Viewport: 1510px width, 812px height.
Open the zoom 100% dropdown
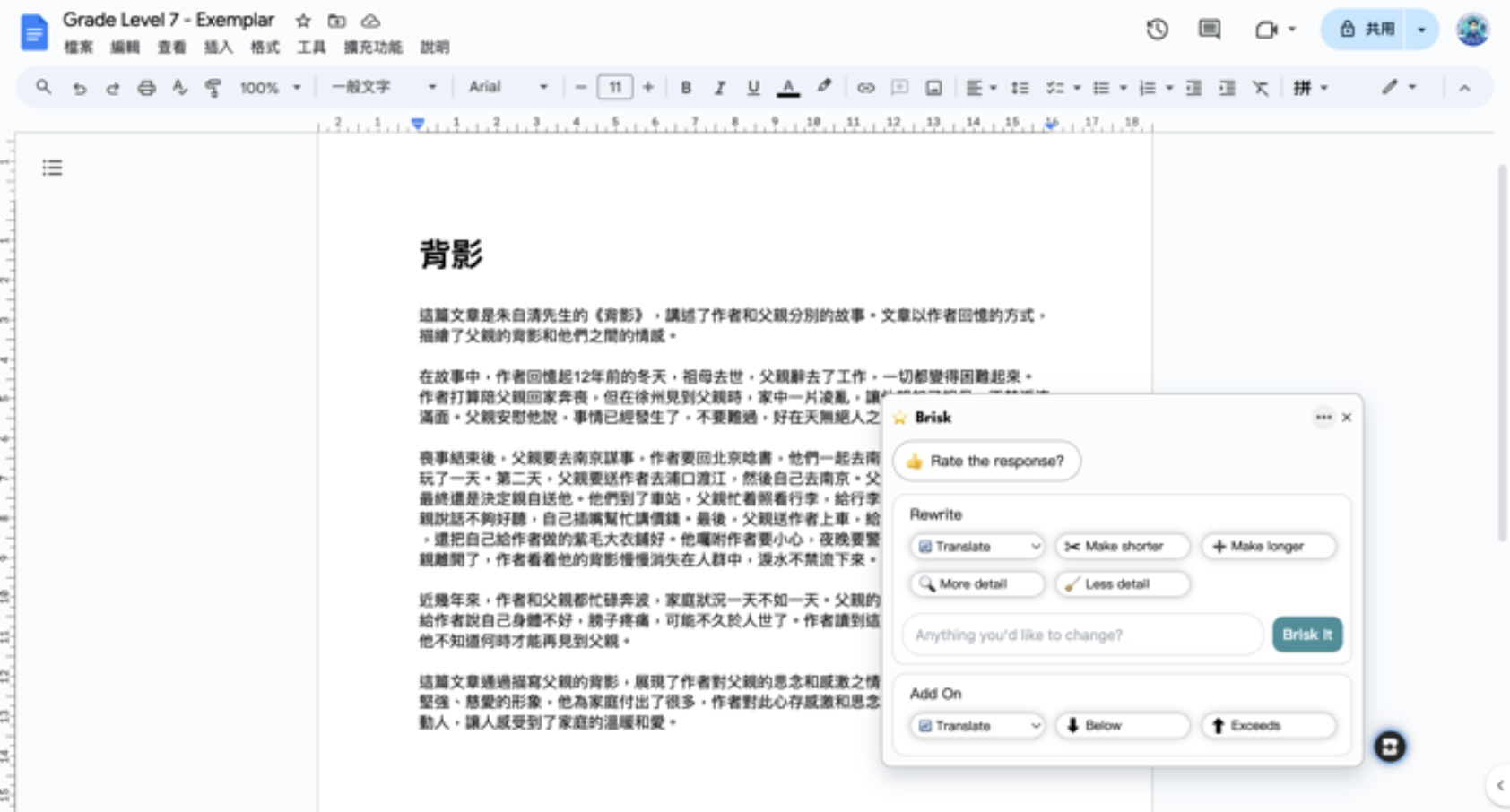tap(270, 88)
